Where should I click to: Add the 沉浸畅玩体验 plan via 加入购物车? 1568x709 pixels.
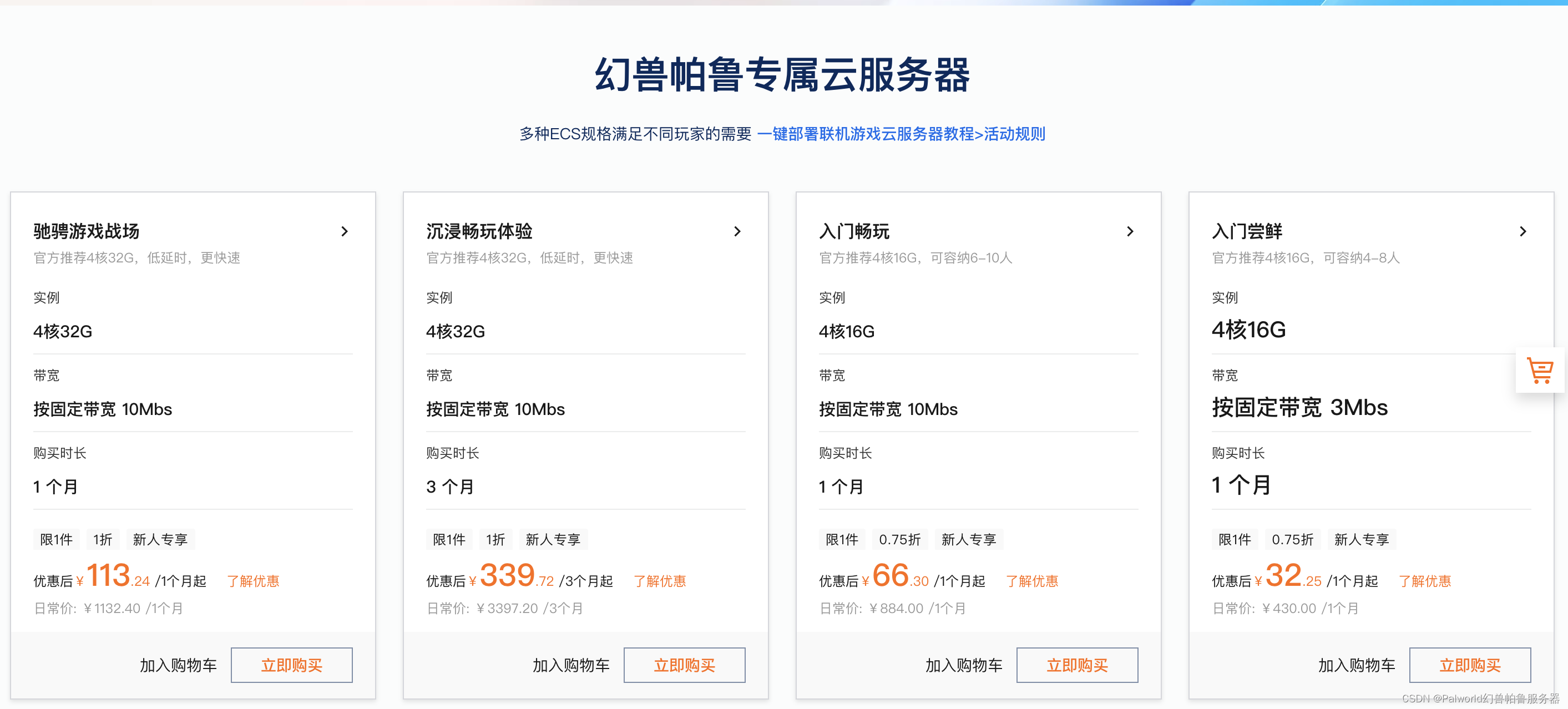571,665
